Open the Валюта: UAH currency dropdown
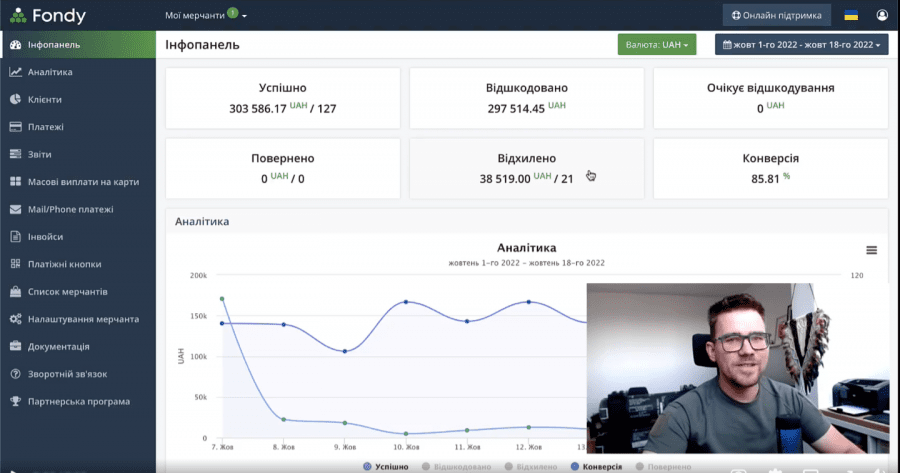900x473 pixels. (657, 45)
